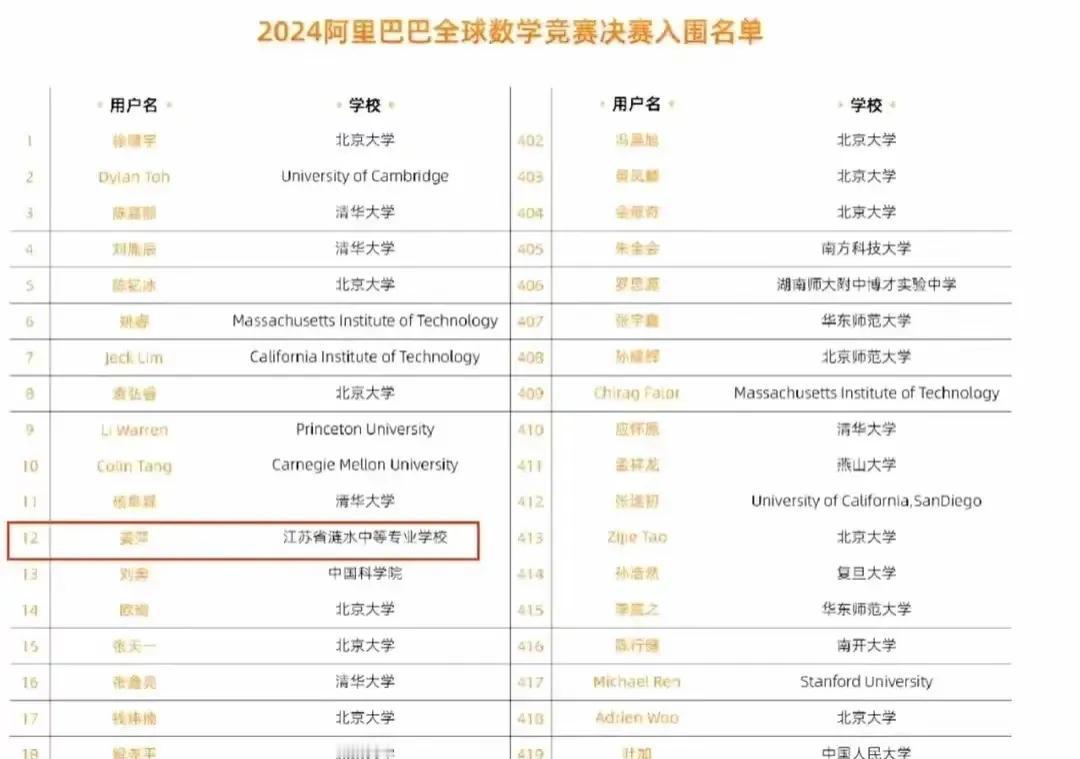Click 复旦大学 in row 414

point(866,573)
